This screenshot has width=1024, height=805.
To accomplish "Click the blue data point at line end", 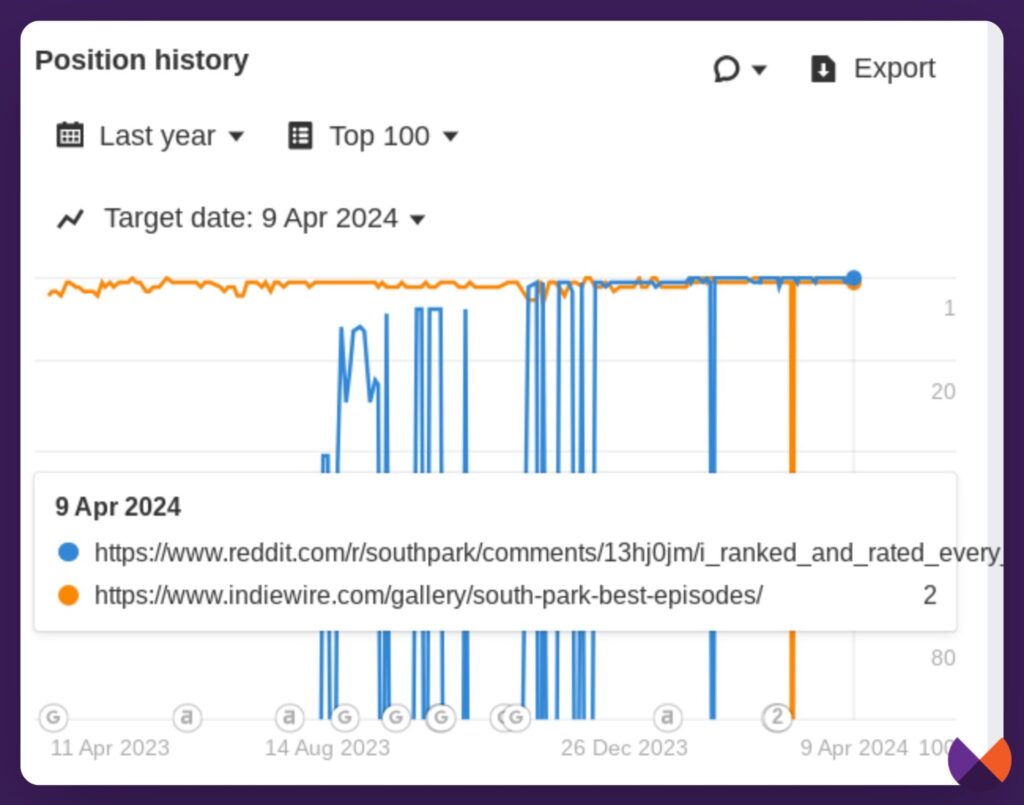I will 853,279.
